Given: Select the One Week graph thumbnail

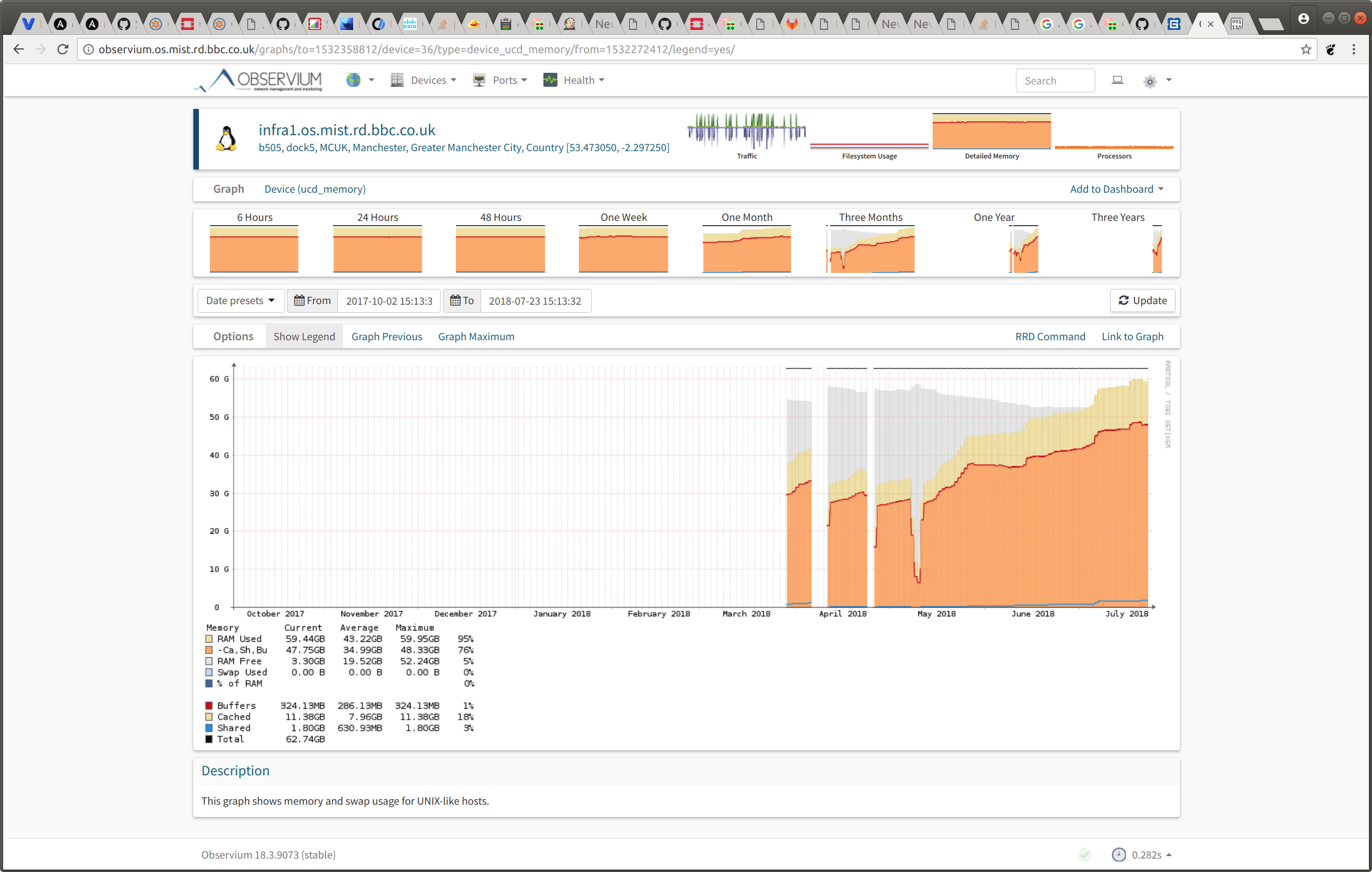Looking at the screenshot, I should [623, 243].
